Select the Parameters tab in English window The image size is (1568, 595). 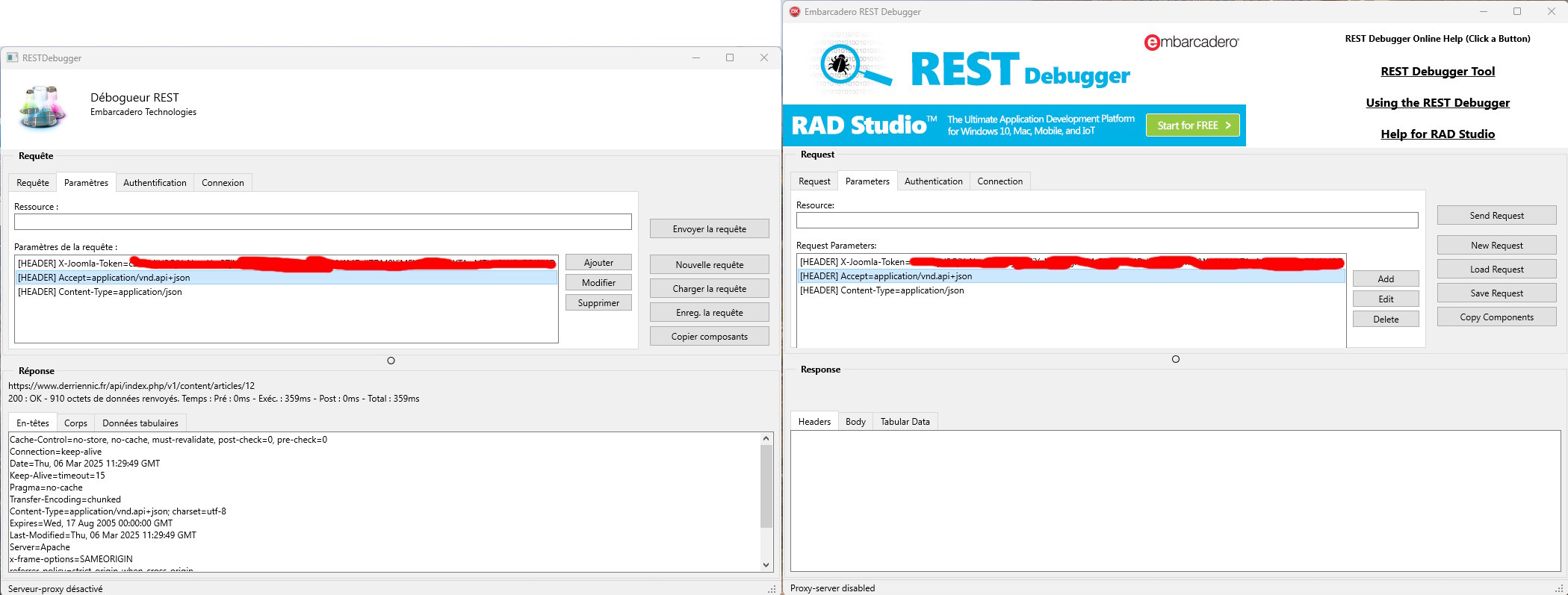(867, 181)
